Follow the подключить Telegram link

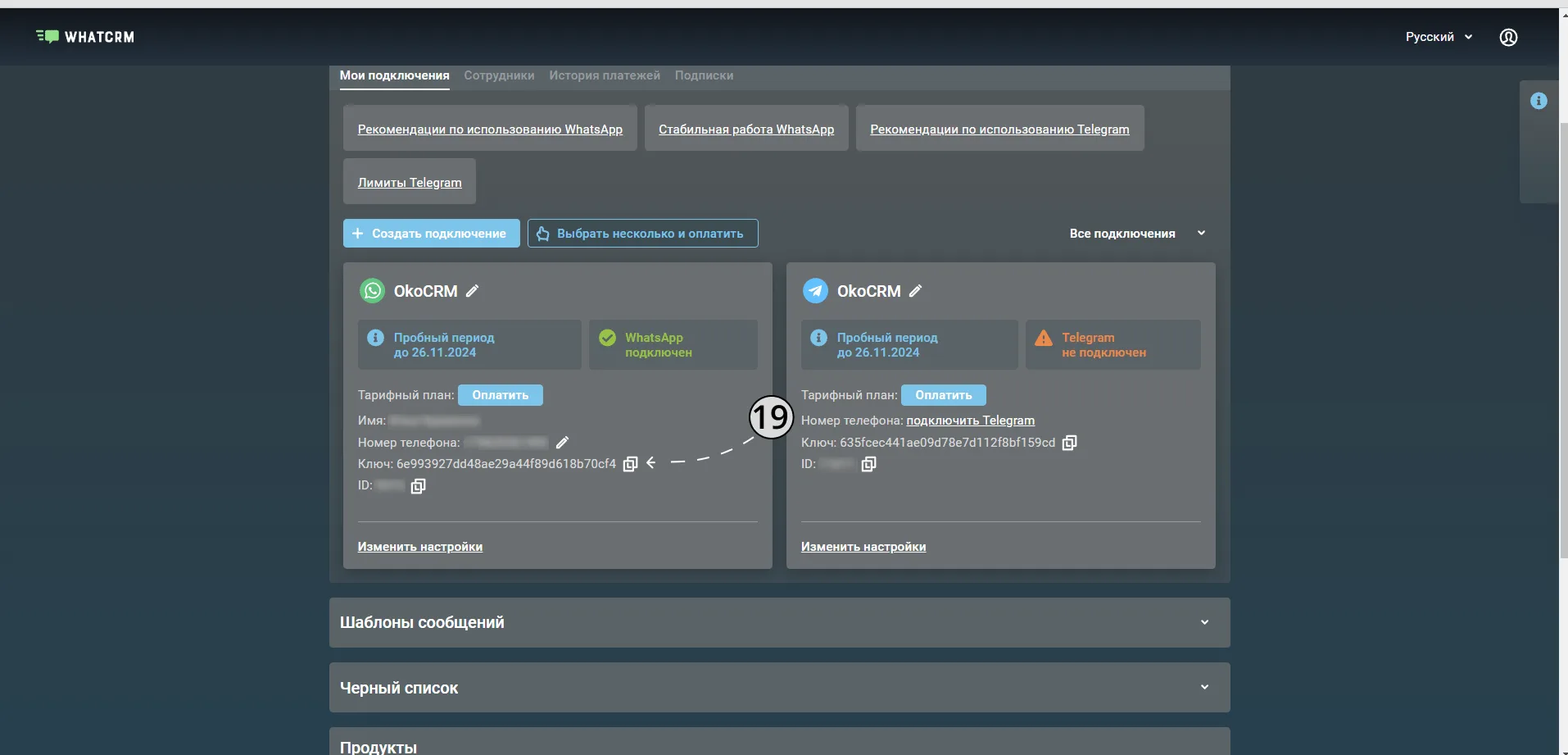(x=970, y=421)
